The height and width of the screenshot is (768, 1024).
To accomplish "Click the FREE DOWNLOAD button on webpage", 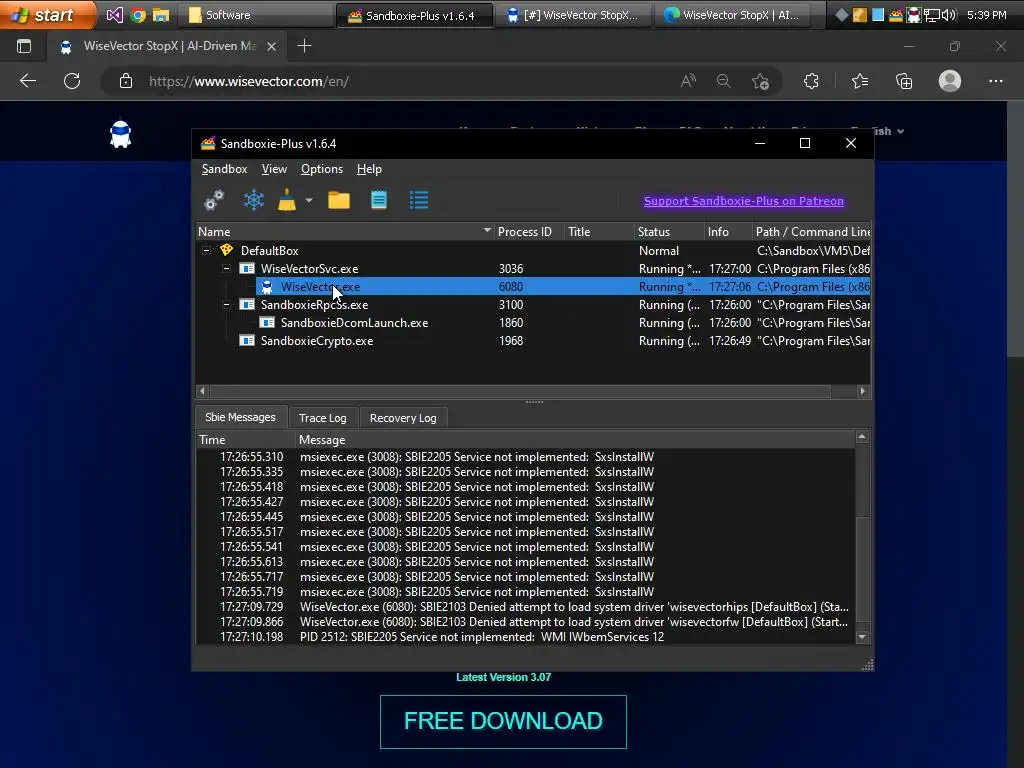I will click(504, 722).
